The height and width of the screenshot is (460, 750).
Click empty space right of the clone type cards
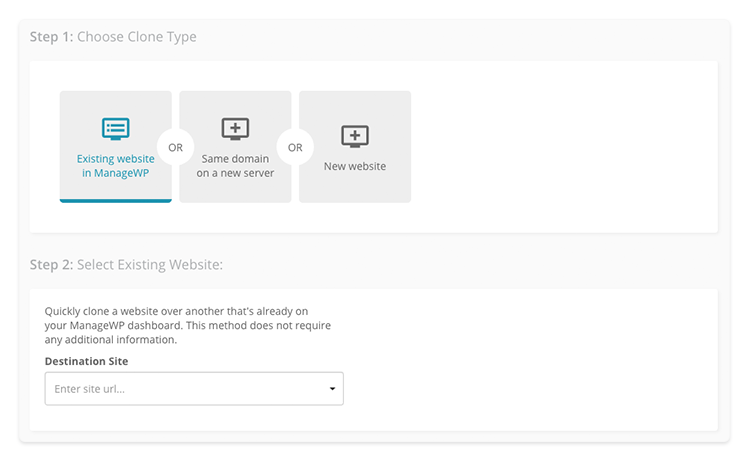click(x=563, y=147)
